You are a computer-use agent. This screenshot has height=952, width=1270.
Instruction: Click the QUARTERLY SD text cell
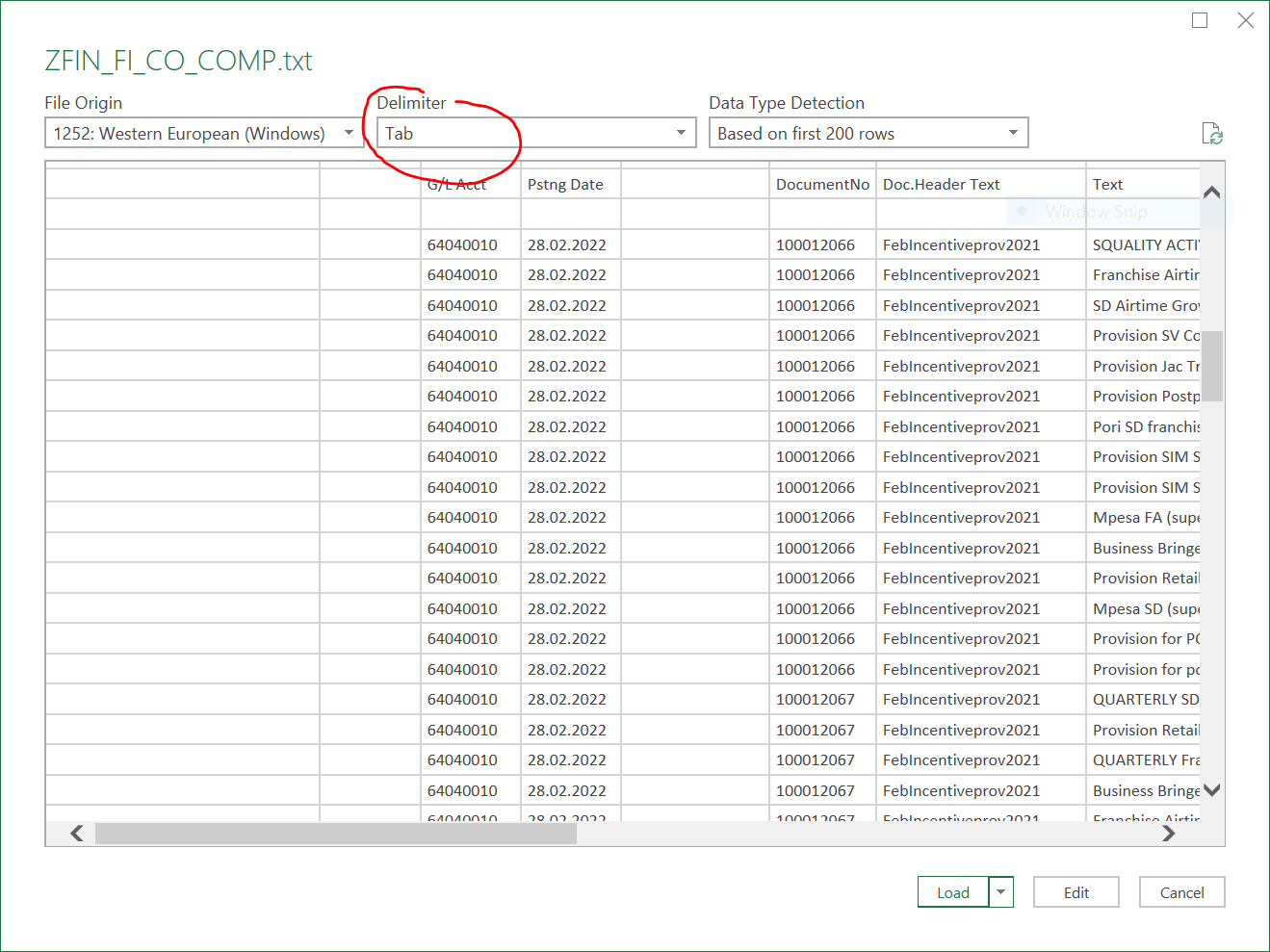[1143, 699]
